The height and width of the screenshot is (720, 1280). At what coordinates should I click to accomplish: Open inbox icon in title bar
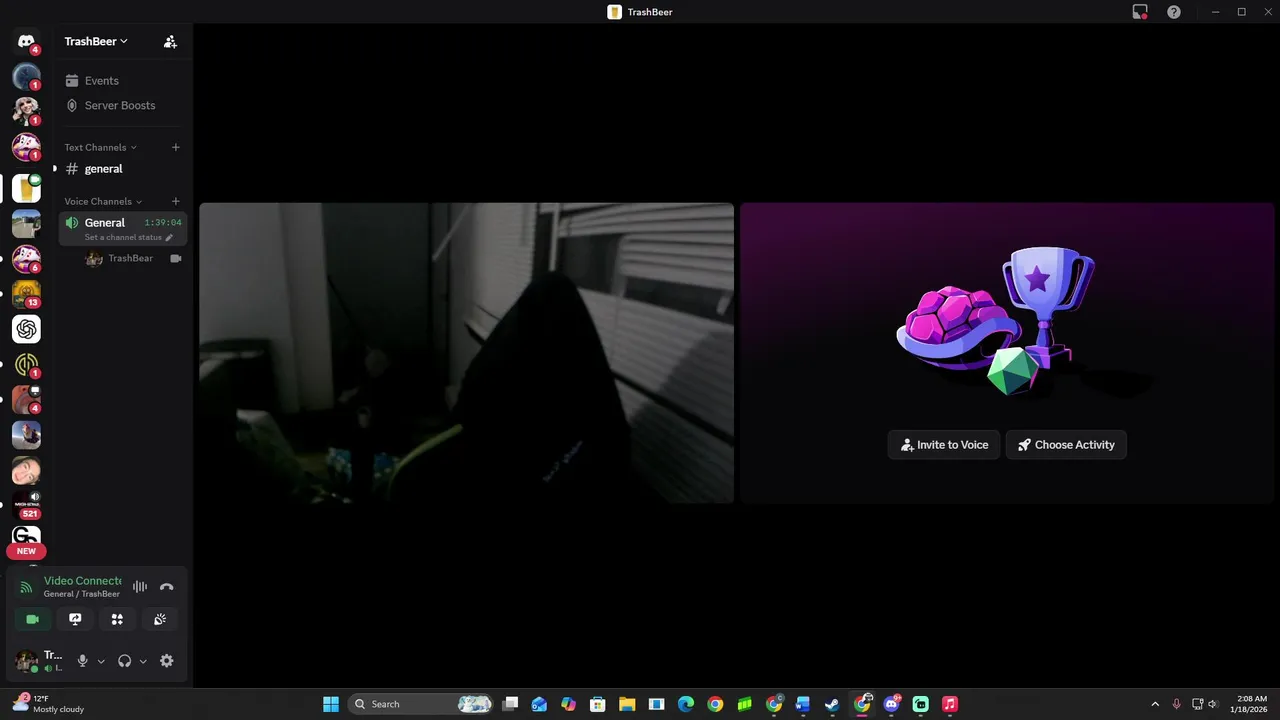(1140, 12)
